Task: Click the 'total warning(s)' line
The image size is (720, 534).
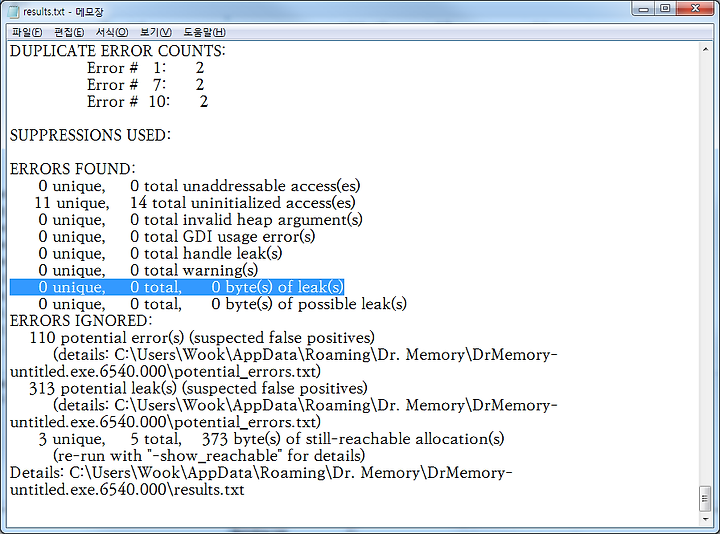Action: [148, 270]
